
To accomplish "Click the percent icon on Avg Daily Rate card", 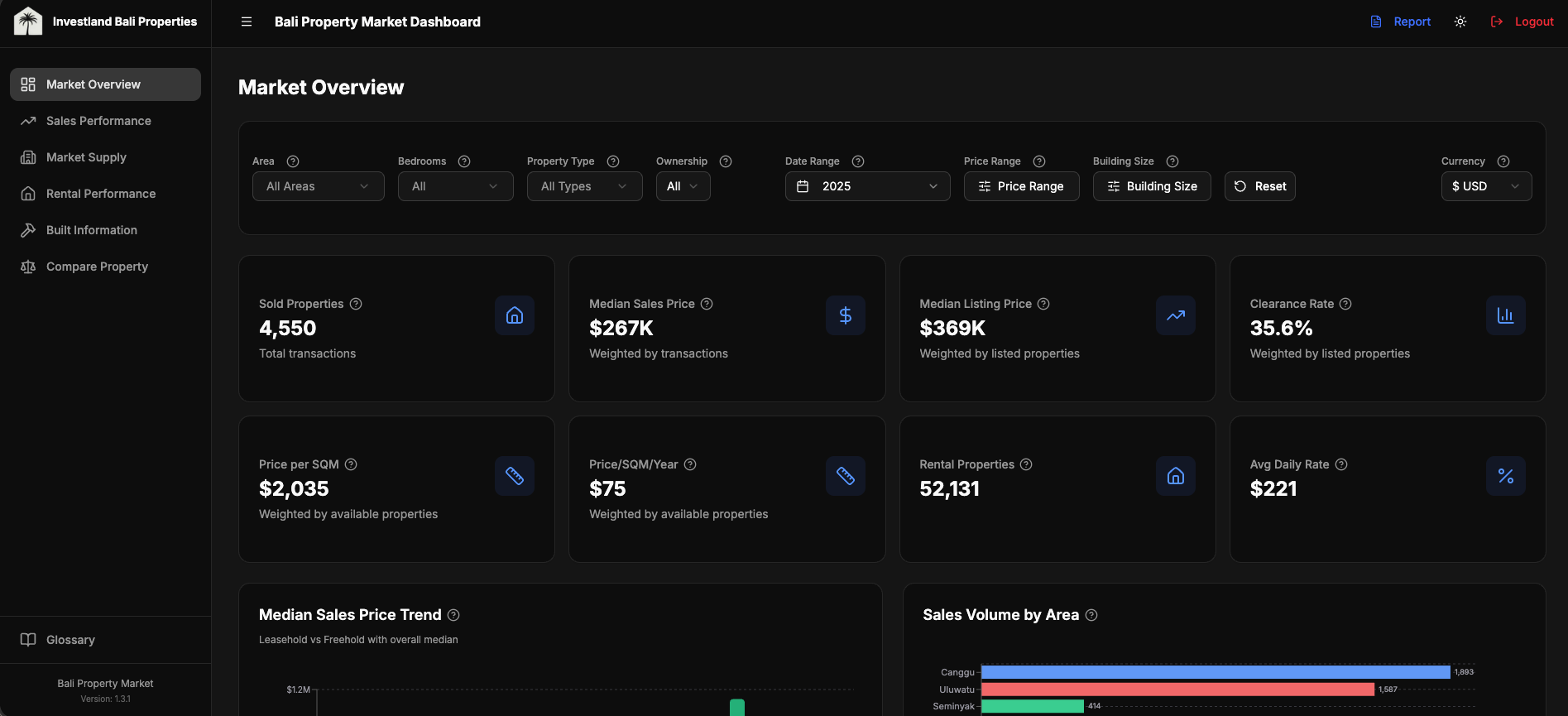I will coord(1505,476).
